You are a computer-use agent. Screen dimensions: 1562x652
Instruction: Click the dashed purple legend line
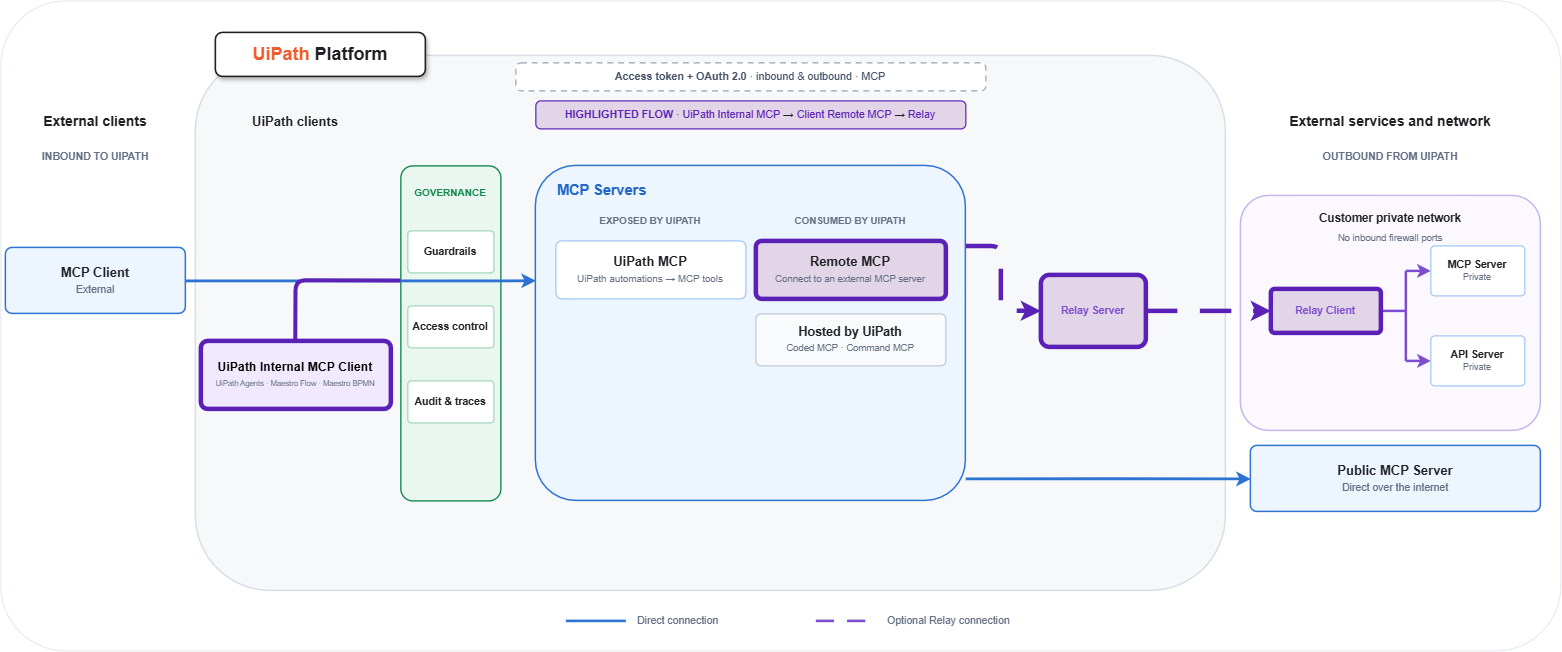pos(841,621)
